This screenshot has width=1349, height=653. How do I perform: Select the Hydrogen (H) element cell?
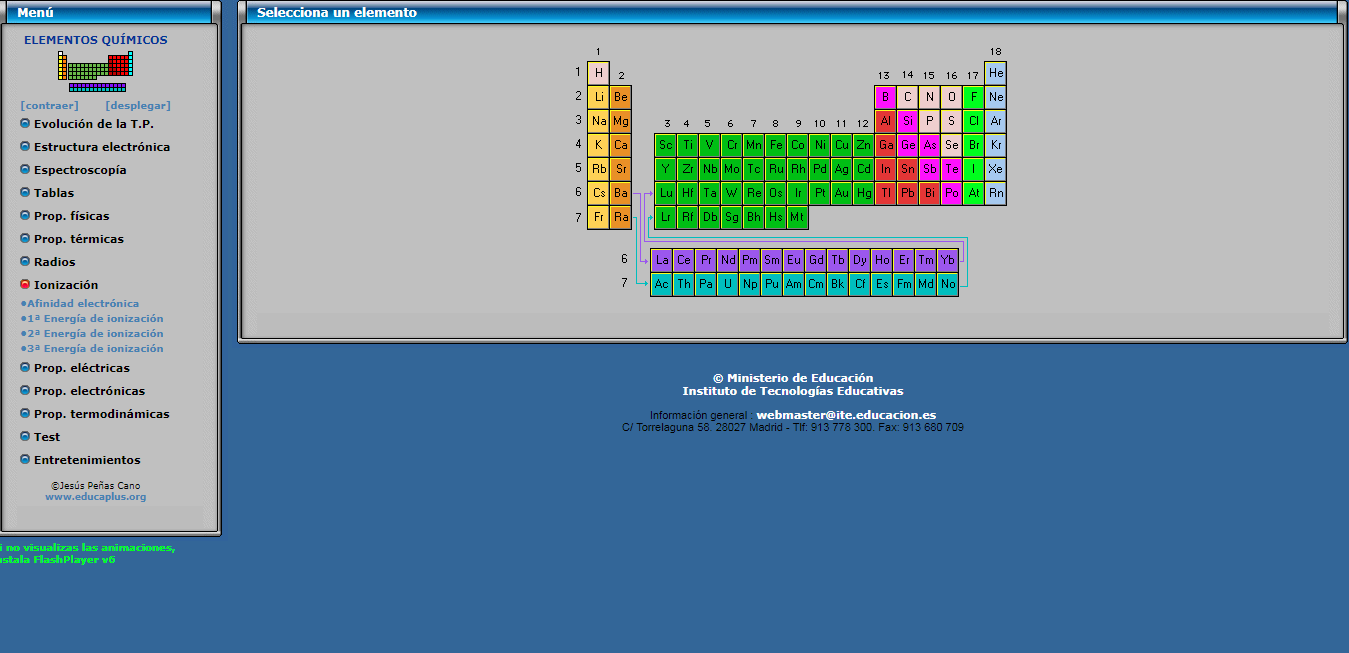point(598,73)
